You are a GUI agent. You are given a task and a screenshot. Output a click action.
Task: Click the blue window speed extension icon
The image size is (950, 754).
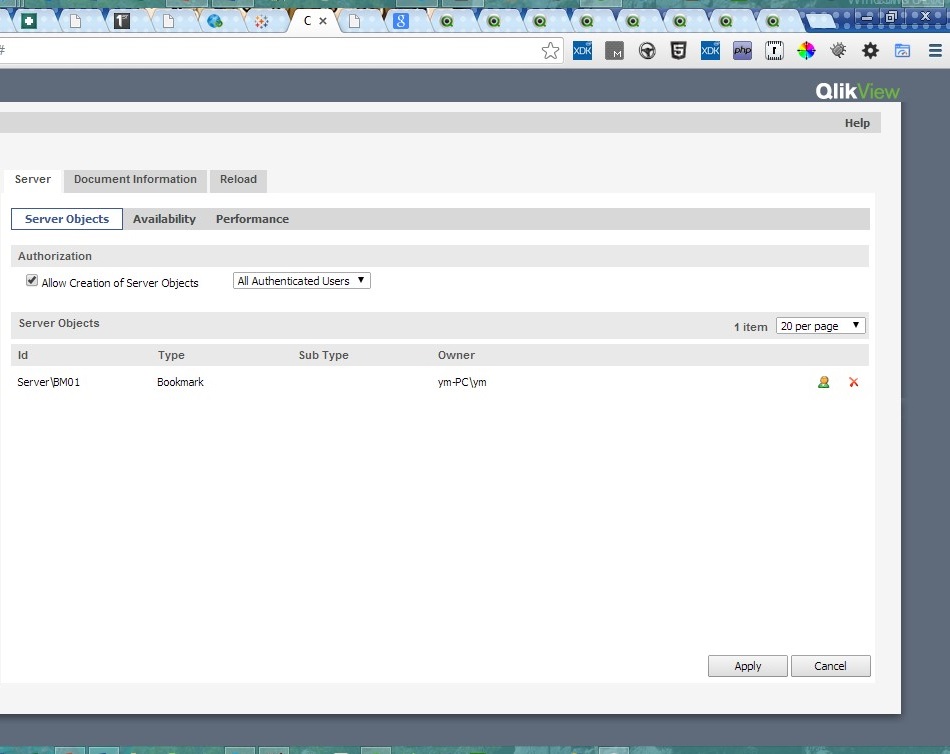pos(903,51)
